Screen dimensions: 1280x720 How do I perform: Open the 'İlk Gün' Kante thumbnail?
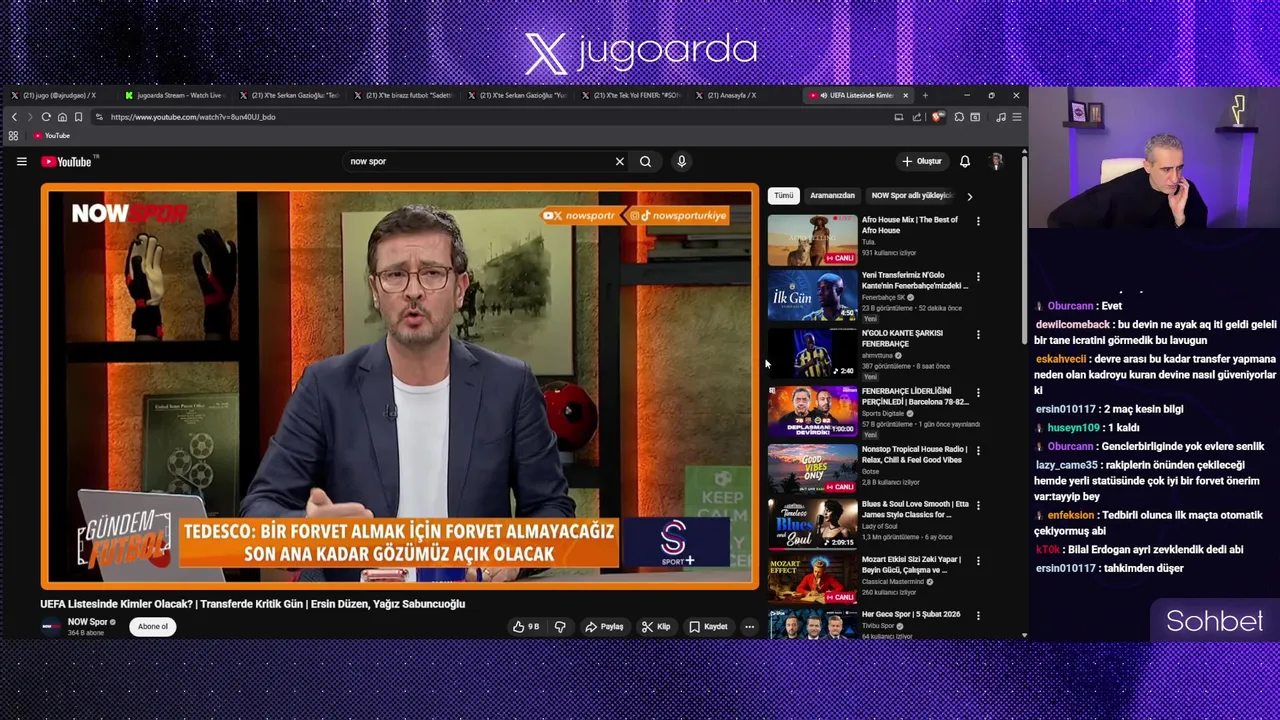(812, 296)
